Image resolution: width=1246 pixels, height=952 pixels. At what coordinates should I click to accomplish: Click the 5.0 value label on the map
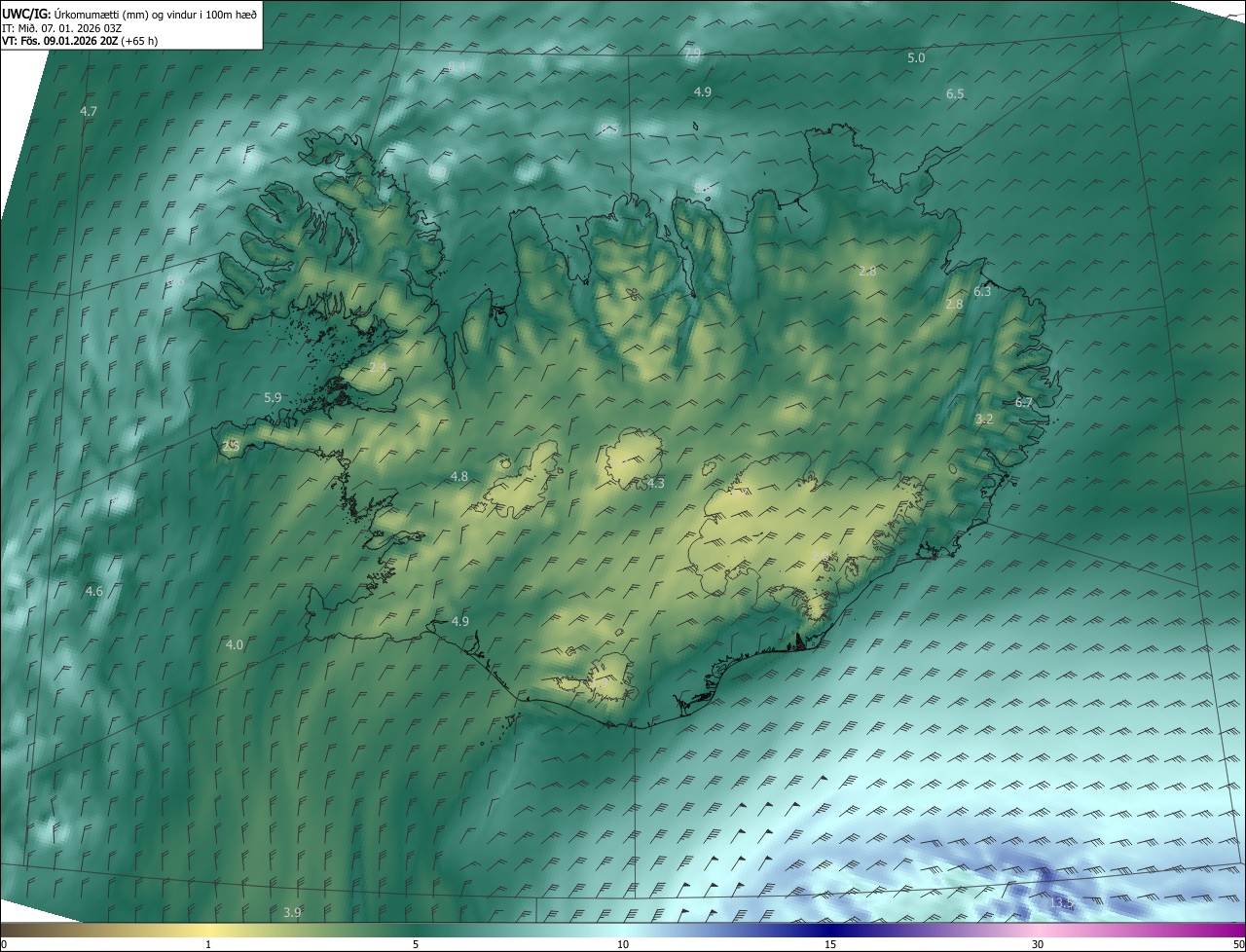click(916, 58)
